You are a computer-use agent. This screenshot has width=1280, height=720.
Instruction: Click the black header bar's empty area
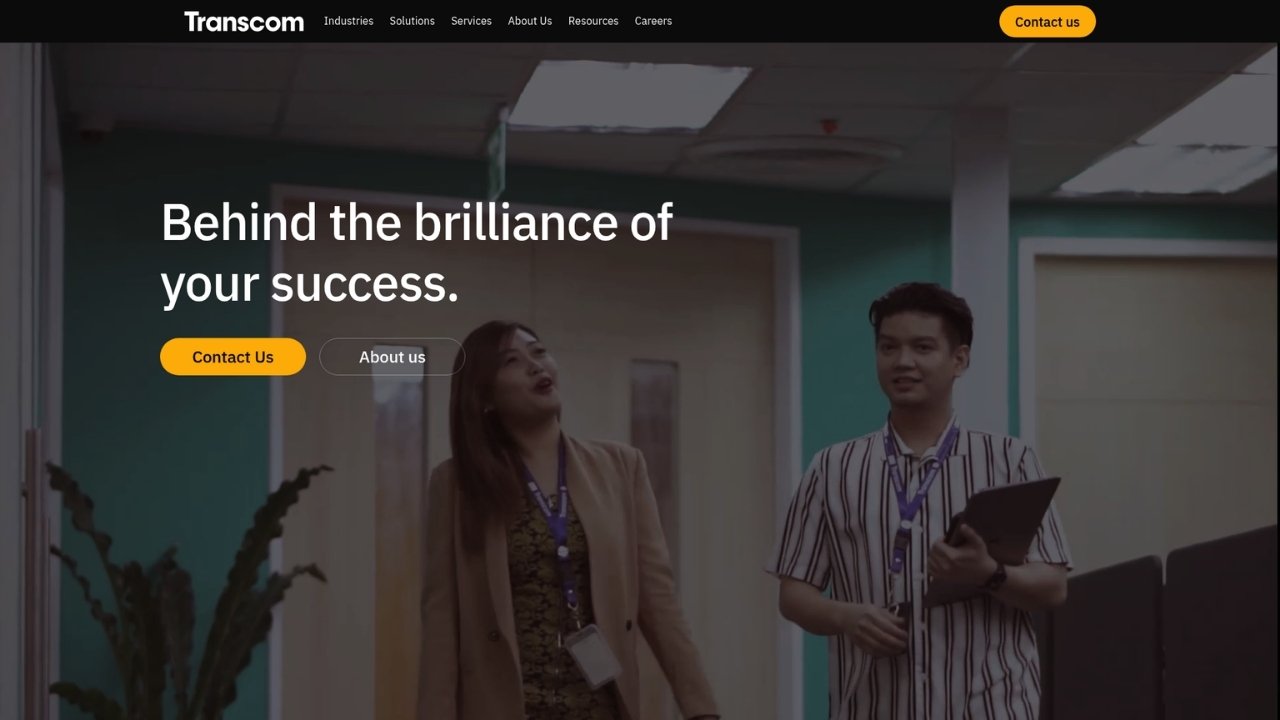click(x=835, y=21)
